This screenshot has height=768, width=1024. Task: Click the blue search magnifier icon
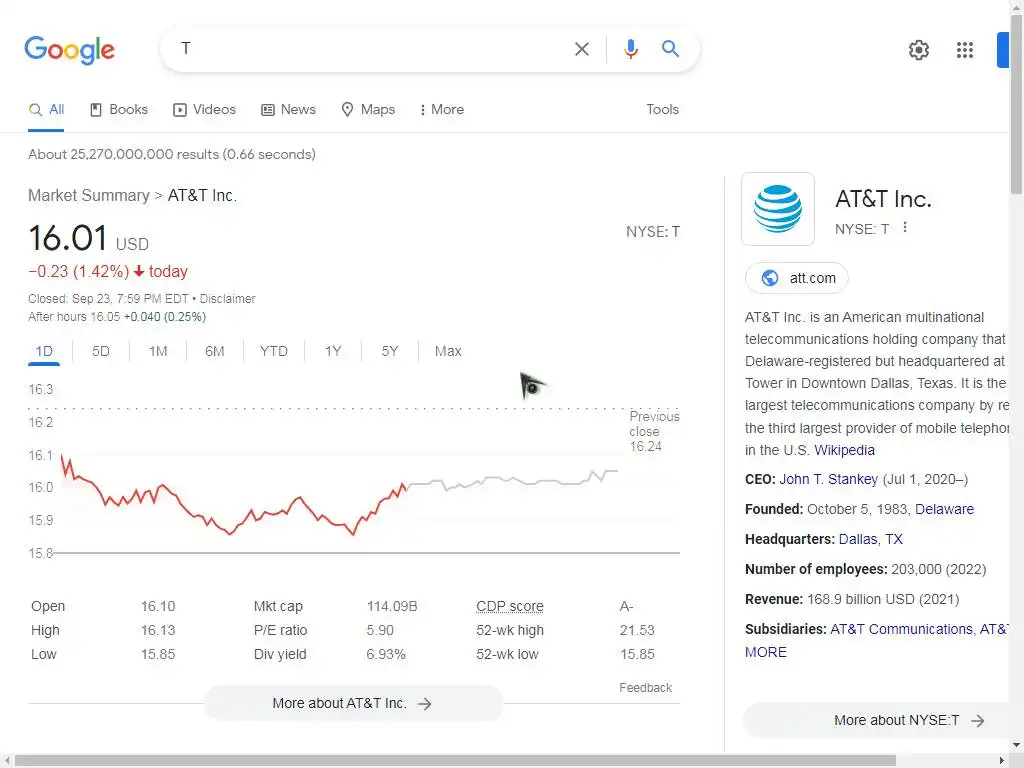point(671,49)
